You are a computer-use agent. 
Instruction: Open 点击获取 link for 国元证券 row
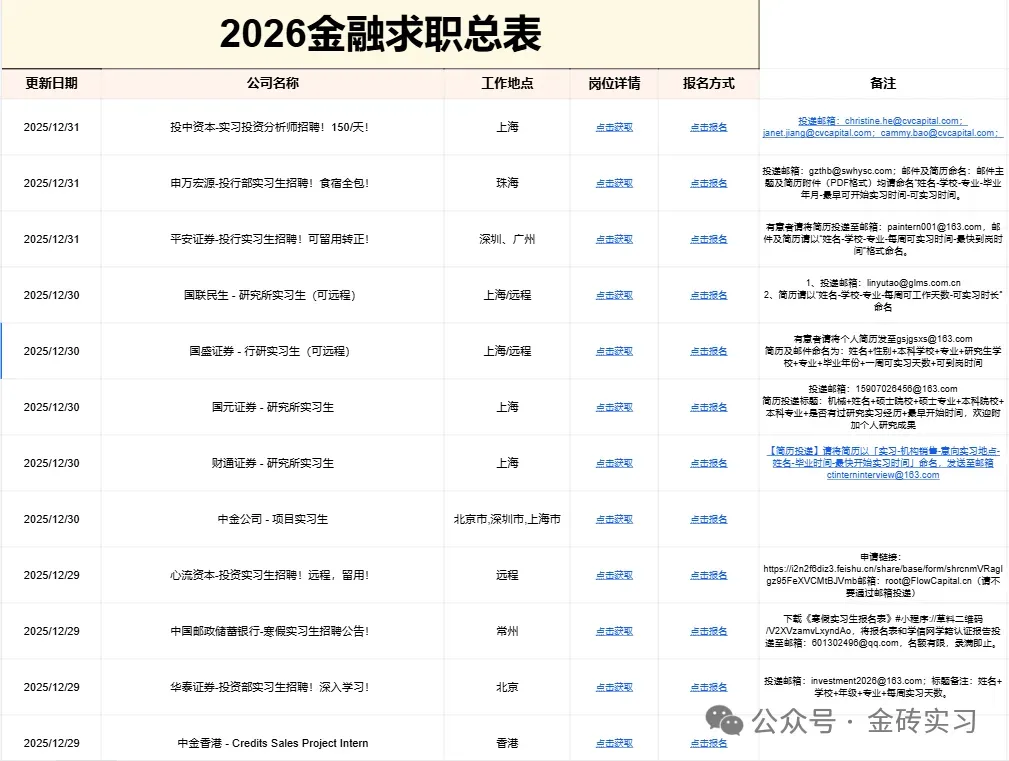(x=614, y=407)
